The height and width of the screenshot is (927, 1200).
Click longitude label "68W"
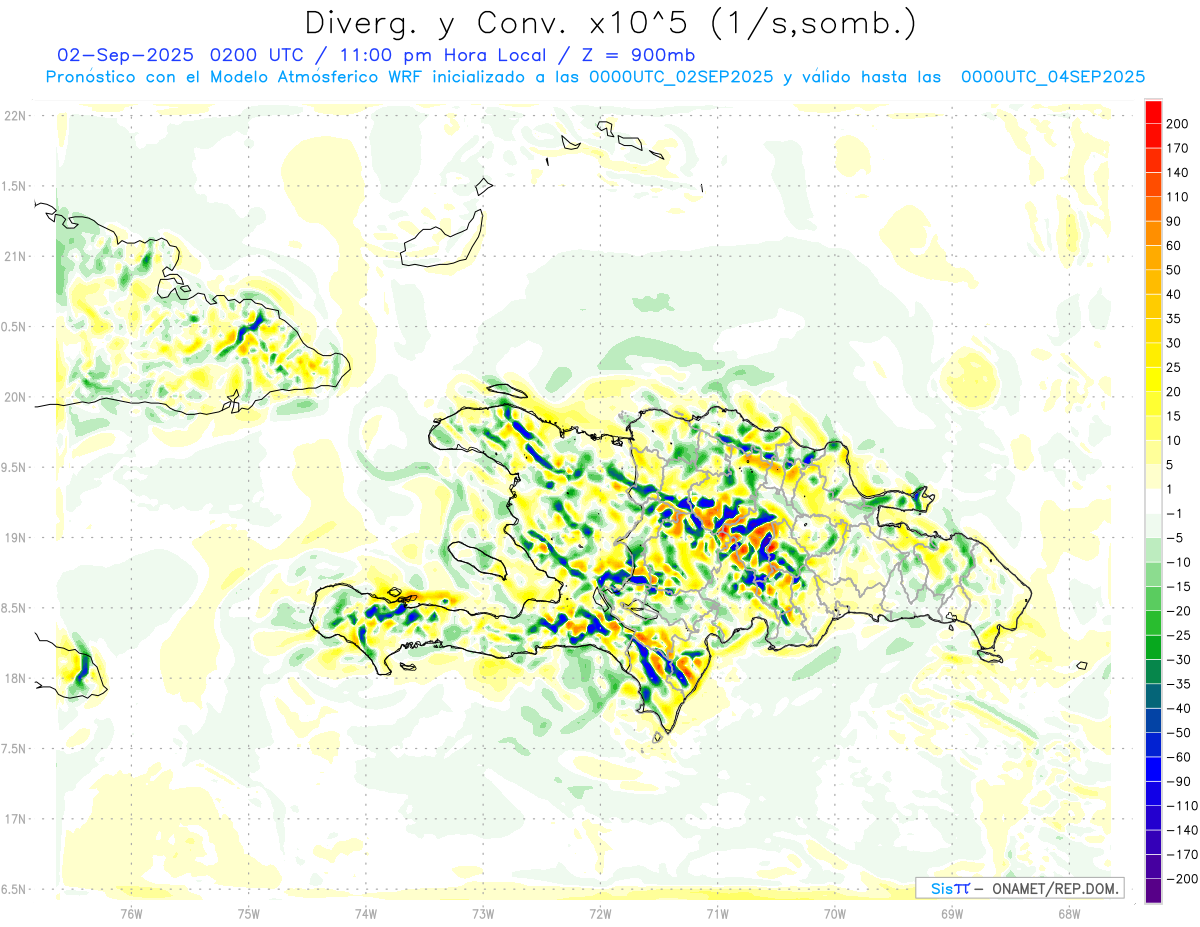[1069, 912]
